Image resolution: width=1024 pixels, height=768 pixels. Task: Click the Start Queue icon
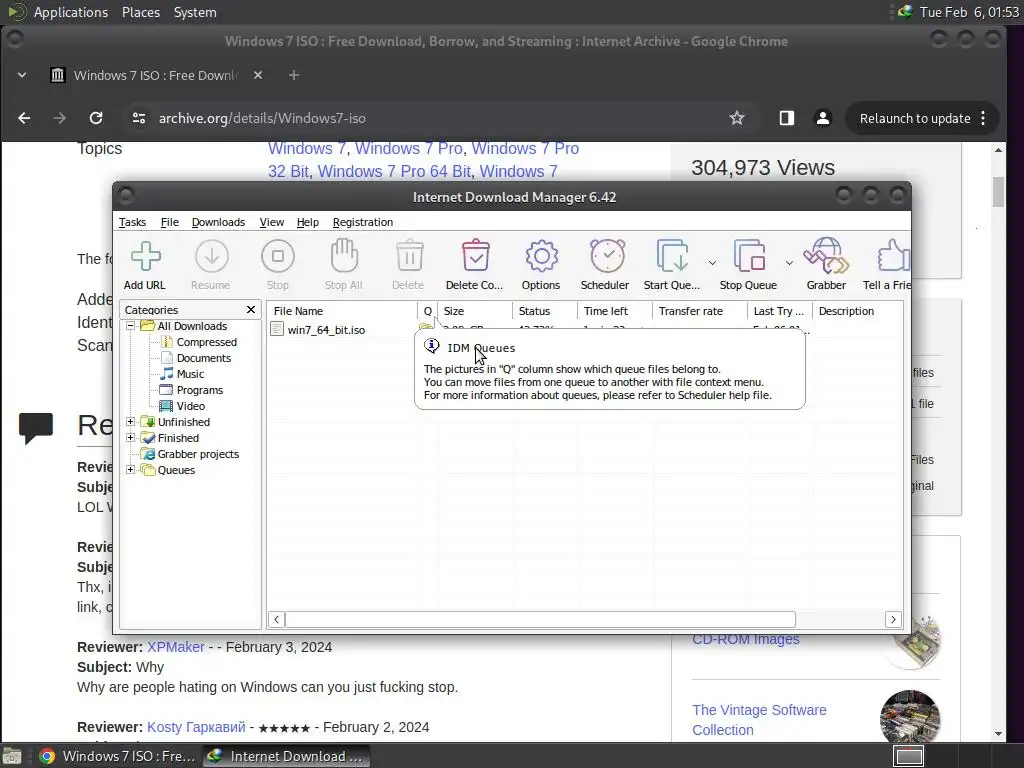tap(672, 255)
